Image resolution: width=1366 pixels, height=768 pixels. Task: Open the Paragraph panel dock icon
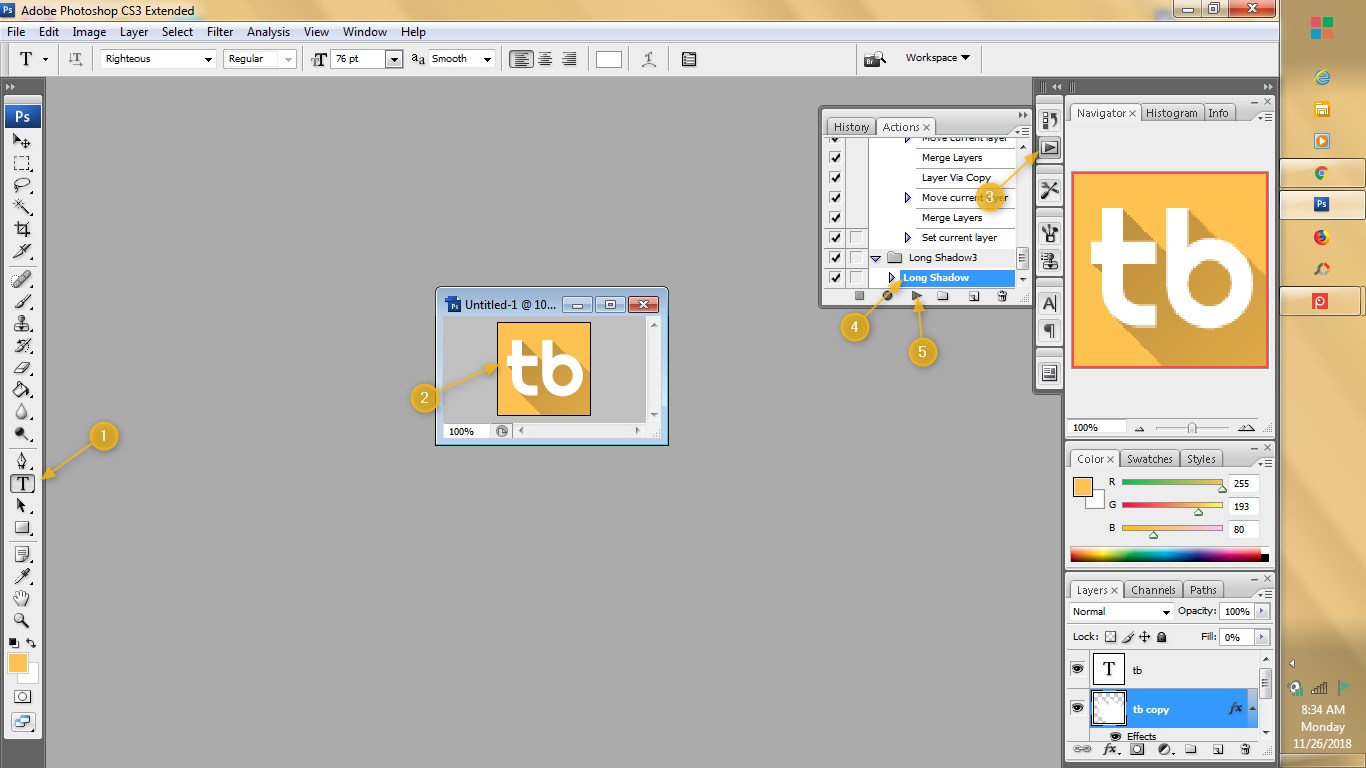point(1049,329)
